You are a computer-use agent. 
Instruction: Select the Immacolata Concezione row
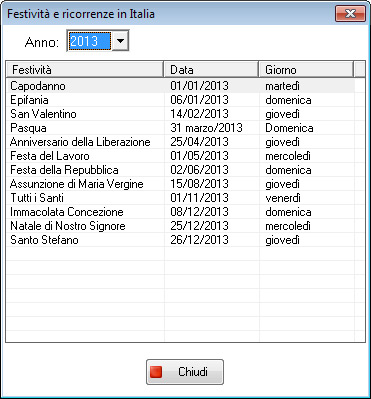point(180,212)
